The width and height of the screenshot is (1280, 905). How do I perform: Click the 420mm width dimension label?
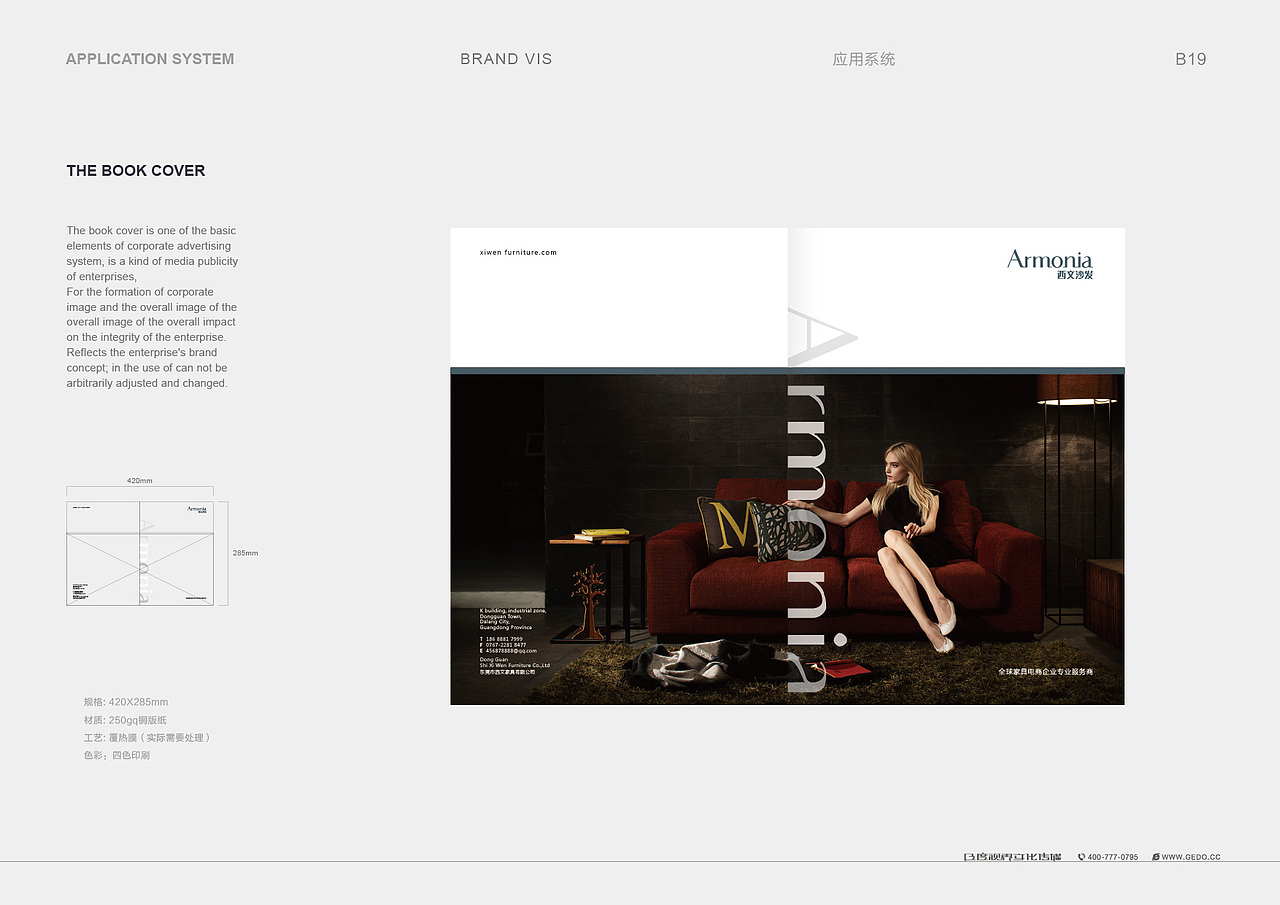(x=140, y=481)
